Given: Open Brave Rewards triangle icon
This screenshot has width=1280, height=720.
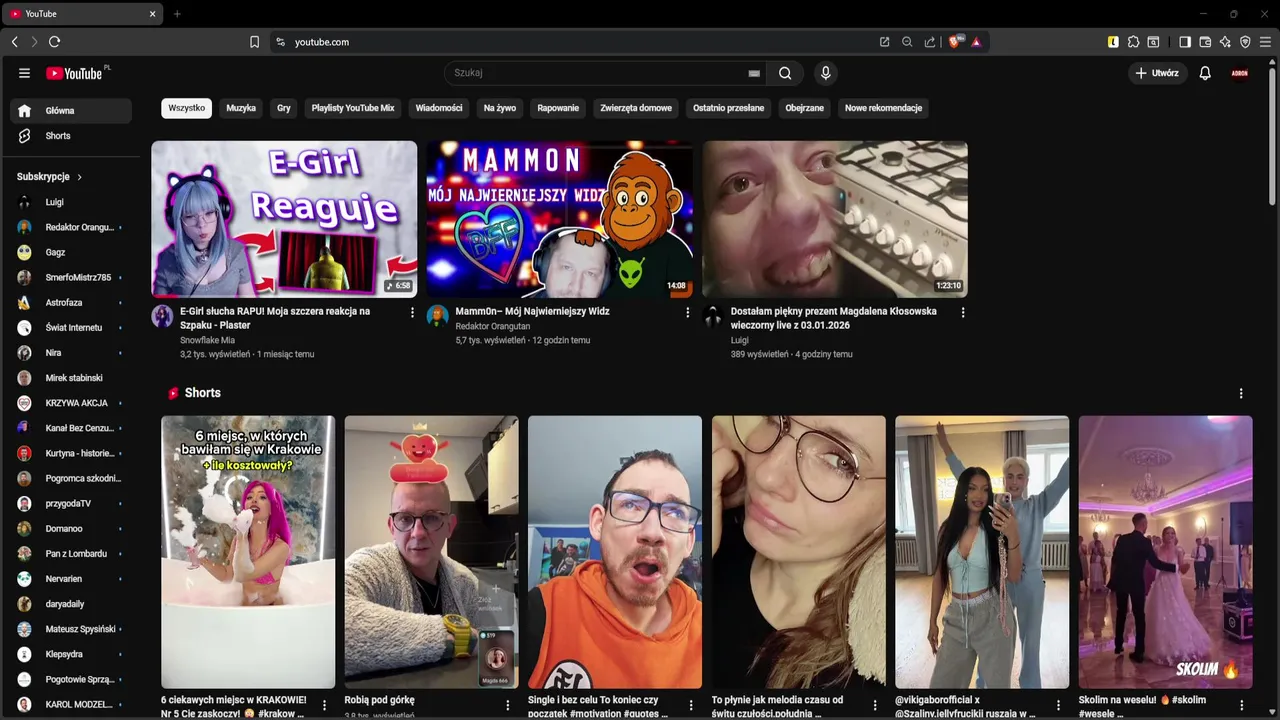Looking at the screenshot, I should (x=976, y=42).
